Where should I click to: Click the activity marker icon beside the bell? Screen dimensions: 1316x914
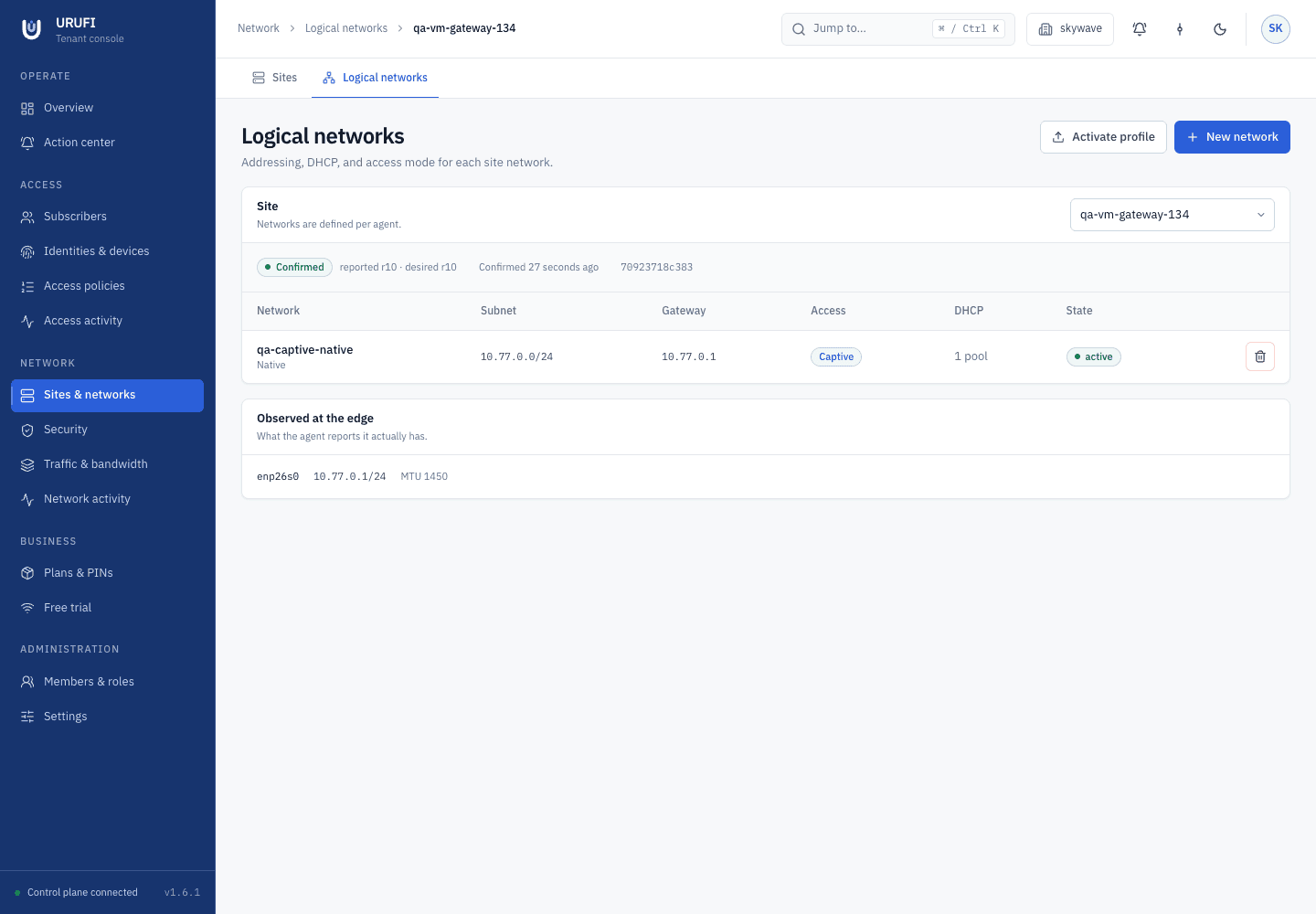click(1180, 29)
